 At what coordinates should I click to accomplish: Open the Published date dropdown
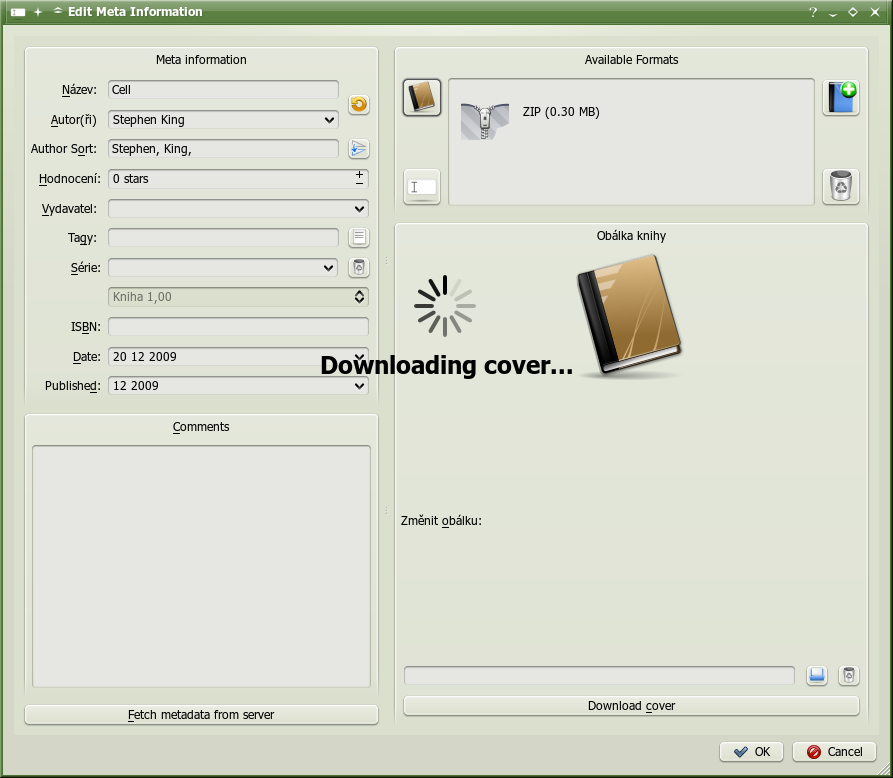pos(360,386)
